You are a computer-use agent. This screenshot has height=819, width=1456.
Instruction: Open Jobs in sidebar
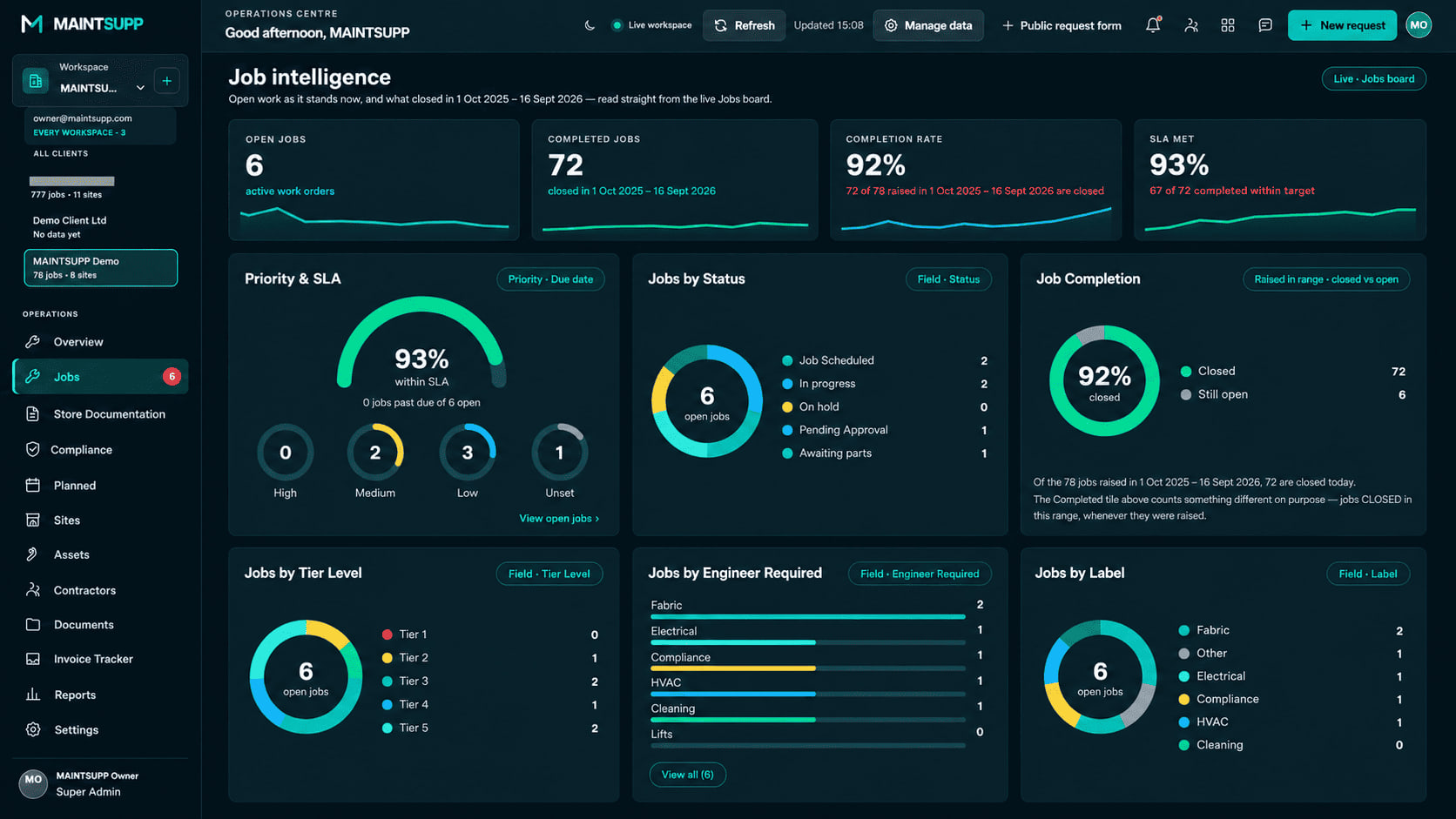click(x=100, y=377)
